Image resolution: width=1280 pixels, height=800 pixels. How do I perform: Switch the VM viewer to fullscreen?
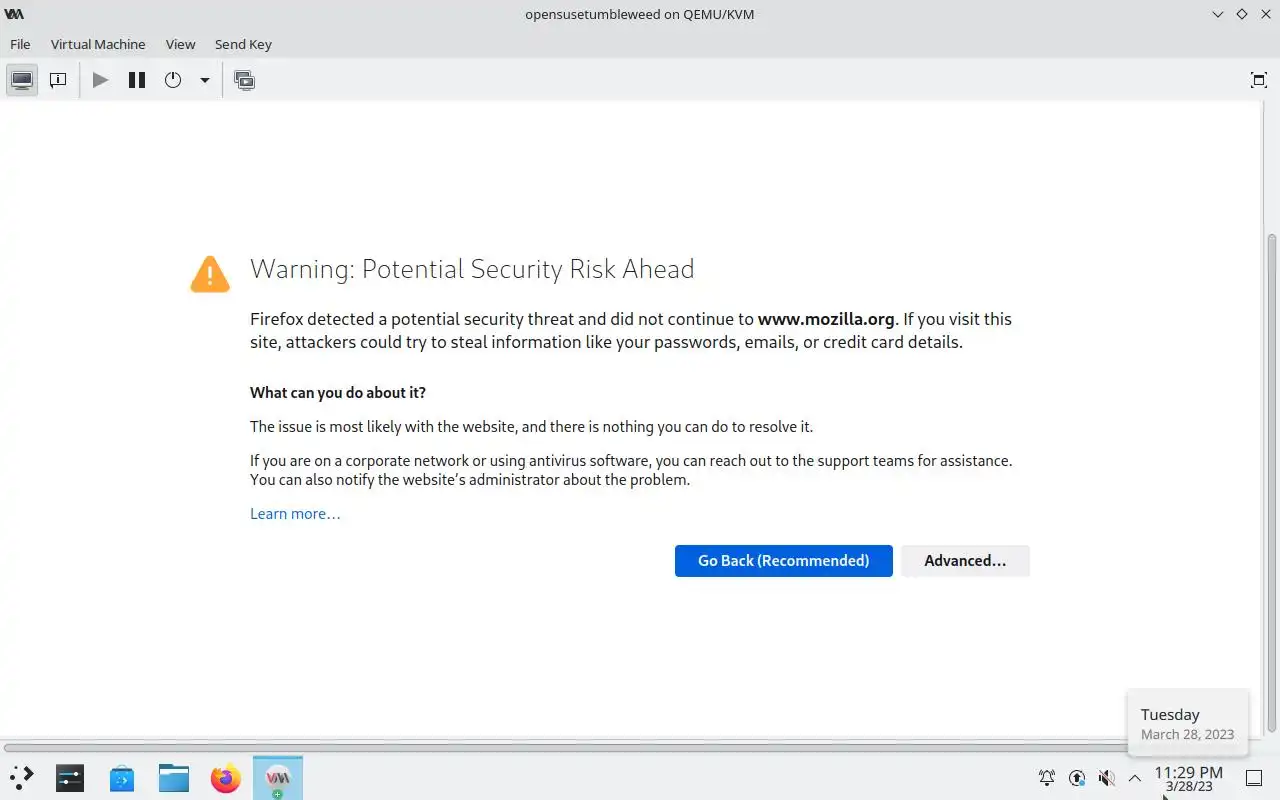pos(1259,80)
